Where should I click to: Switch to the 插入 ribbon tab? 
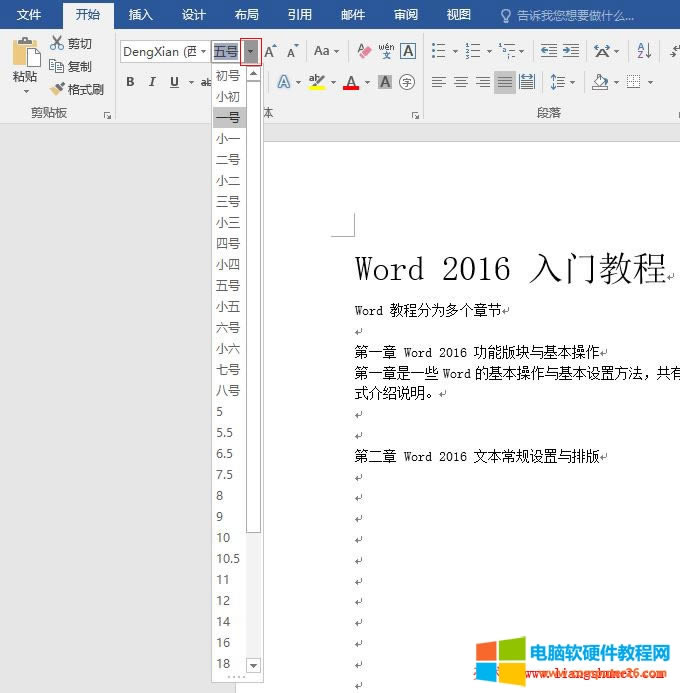click(141, 15)
